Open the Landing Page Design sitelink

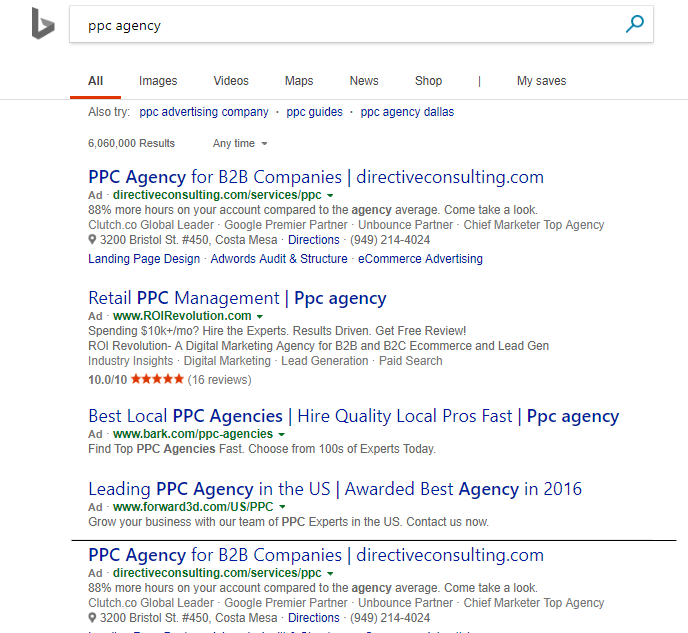coord(144,259)
